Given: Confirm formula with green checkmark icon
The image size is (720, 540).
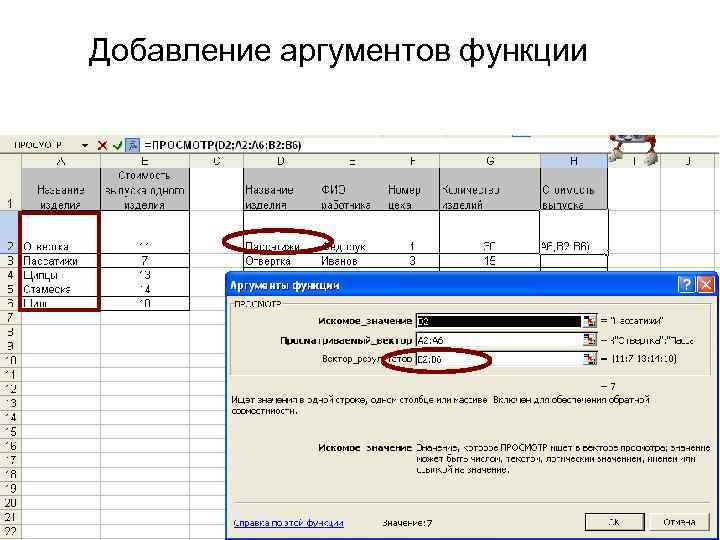Looking at the screenshot, I should coord(118,146).
